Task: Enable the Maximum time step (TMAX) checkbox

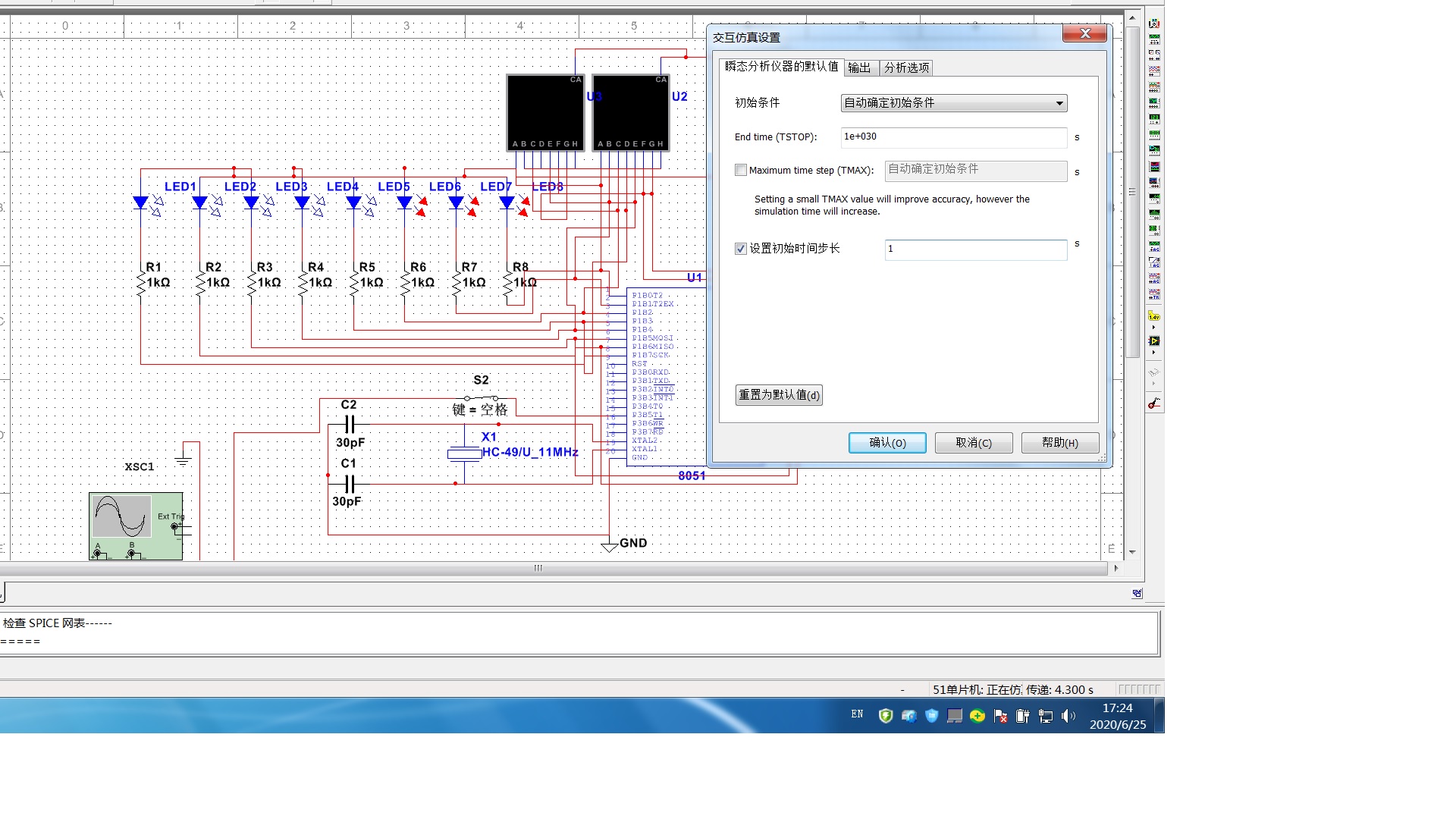Action: click(x=741, y=171)
